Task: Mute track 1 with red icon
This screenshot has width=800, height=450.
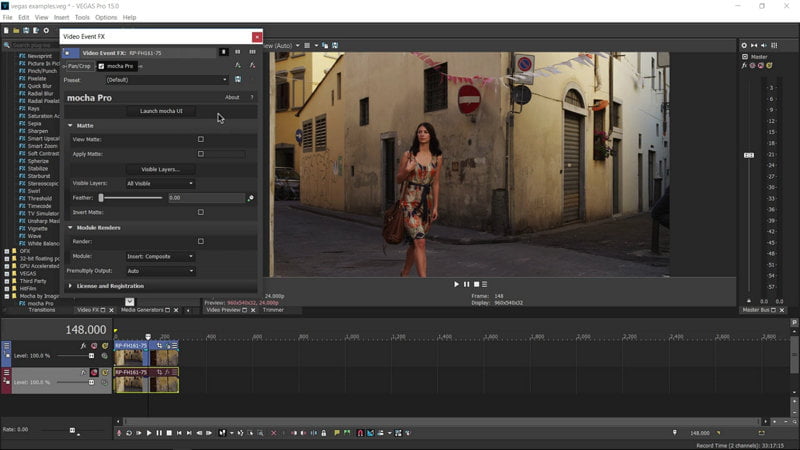Action: coord(94,346)
